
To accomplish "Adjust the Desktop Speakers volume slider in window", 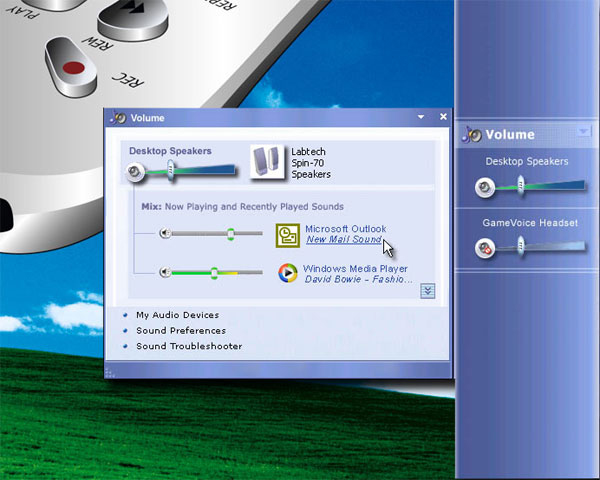I will 171,170.
